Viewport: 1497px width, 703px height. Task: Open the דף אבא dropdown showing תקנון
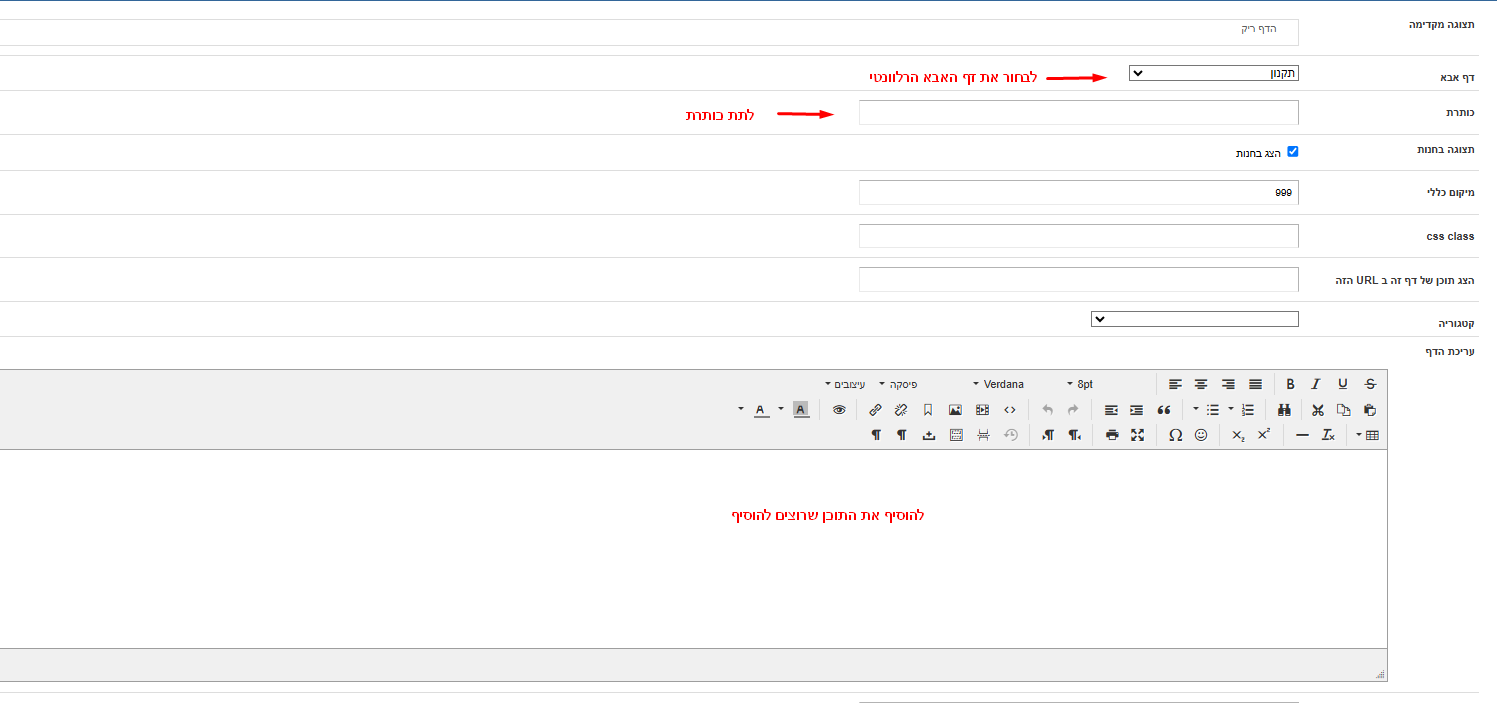[x=1214, y=73]
